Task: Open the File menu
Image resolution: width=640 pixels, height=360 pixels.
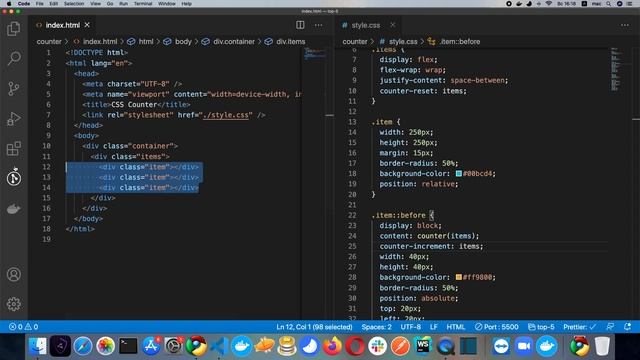Action: [x=40, y=4]
